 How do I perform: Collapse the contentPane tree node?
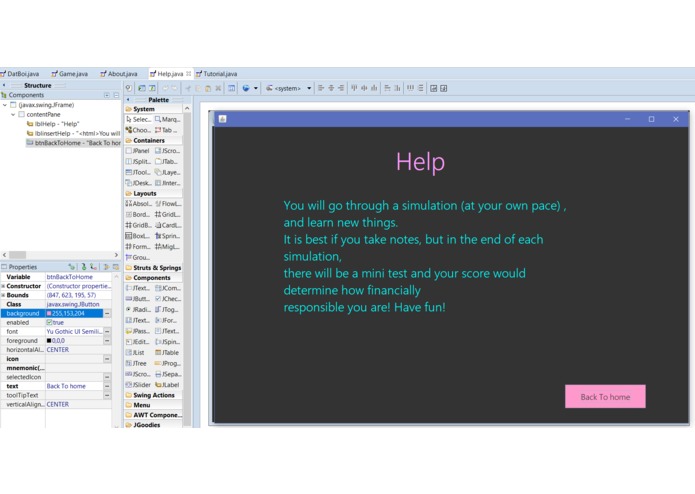pyautogui.click(x=13, y=114)
